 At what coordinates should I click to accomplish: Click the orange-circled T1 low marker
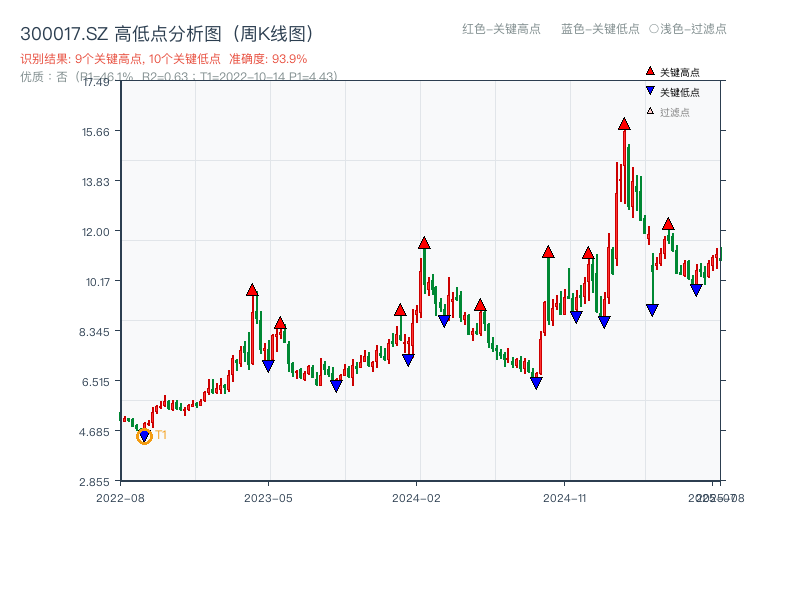pos(144,436)
